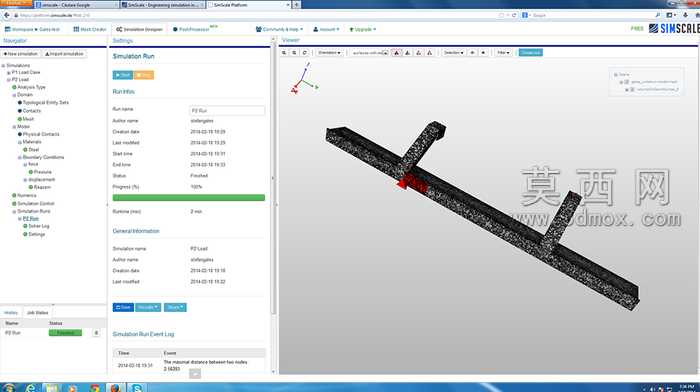Open the middle blue dropdown button beside Save
The width and height of the screenshot is (700, 392).
[x=148, y=307]
